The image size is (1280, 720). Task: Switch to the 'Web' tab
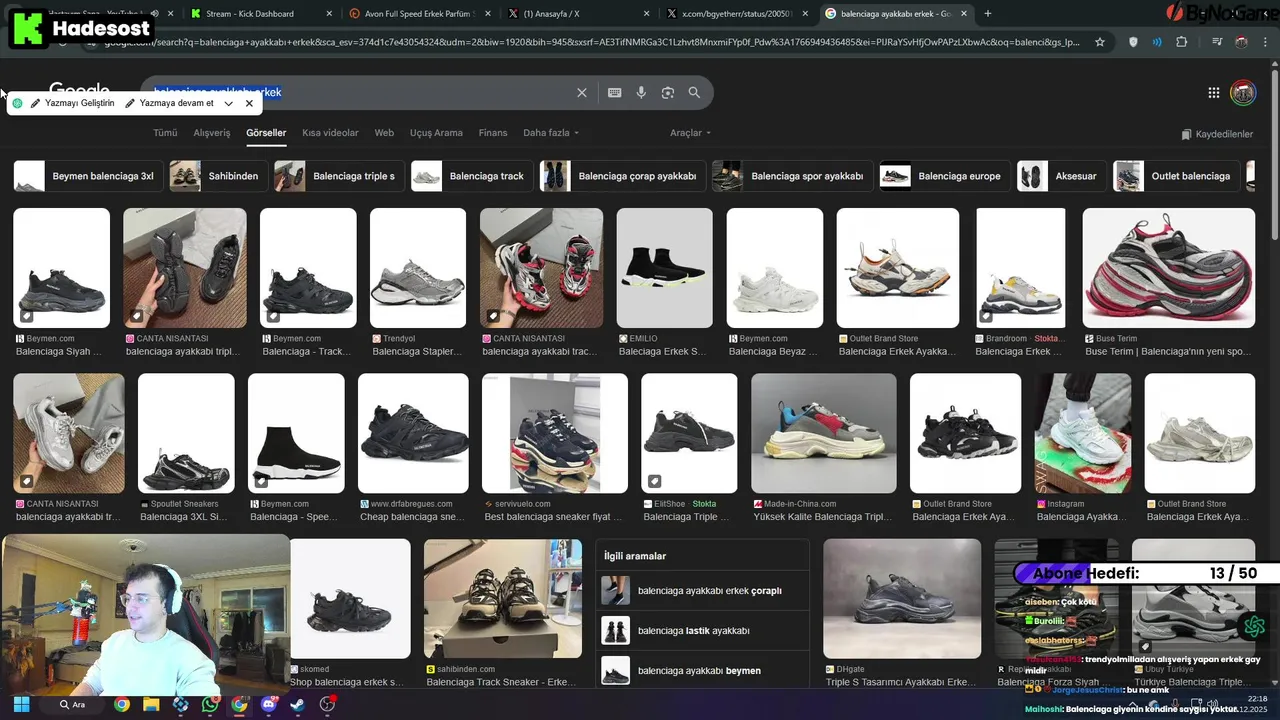click(384, 133)
